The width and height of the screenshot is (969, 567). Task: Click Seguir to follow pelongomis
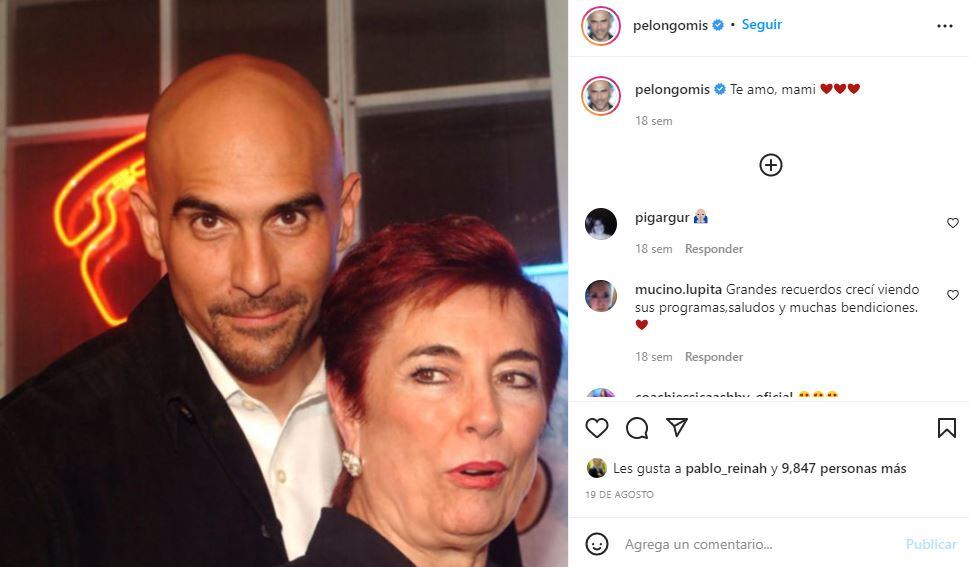[x=761, y=25]
